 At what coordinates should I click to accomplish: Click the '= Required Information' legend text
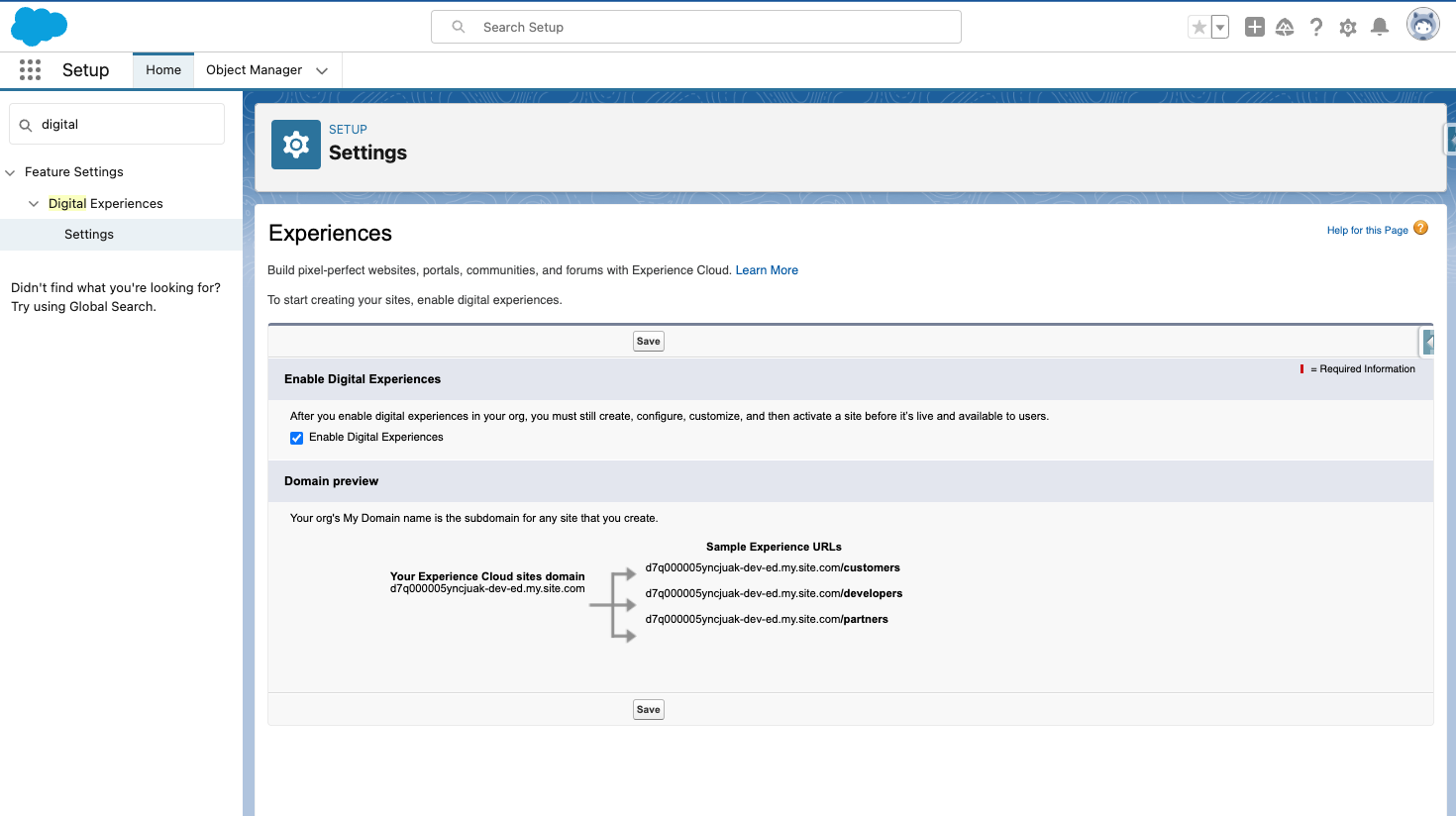click(1363, 369)
